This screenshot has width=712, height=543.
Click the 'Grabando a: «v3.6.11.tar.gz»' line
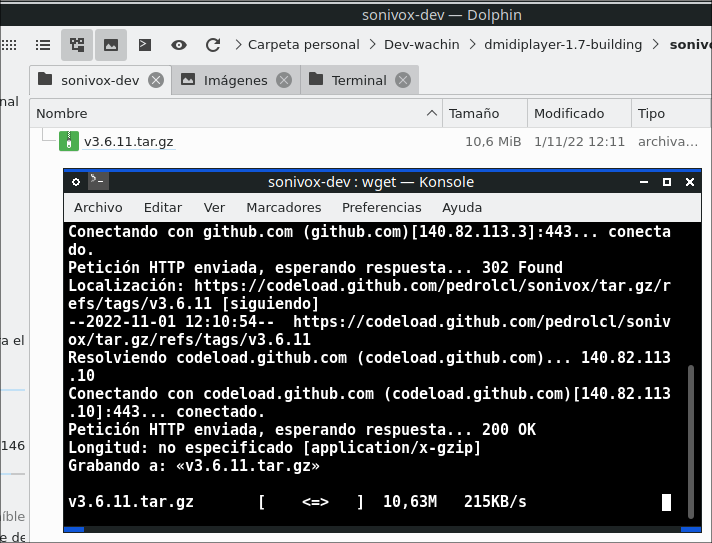pos(194,466)
